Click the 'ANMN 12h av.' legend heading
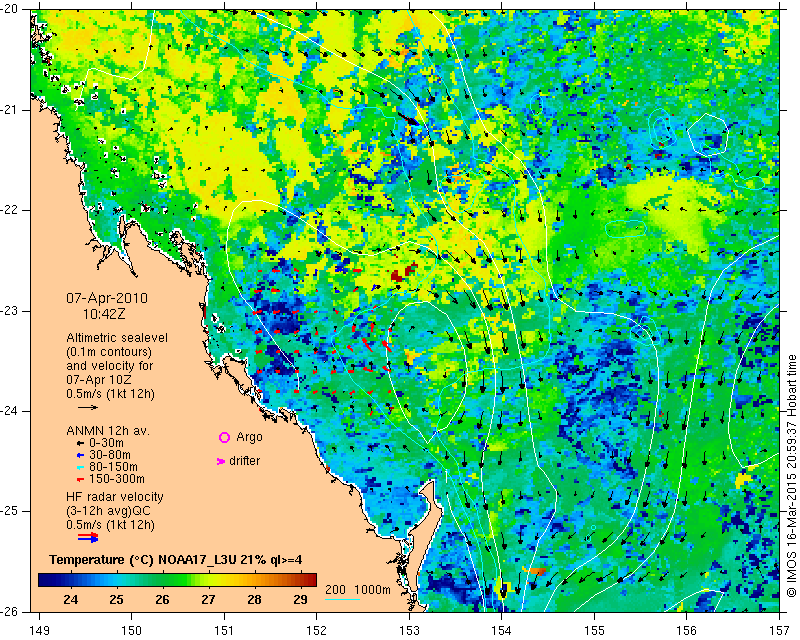The width and height of the screenshot is (800, 640). click(108, 430)
